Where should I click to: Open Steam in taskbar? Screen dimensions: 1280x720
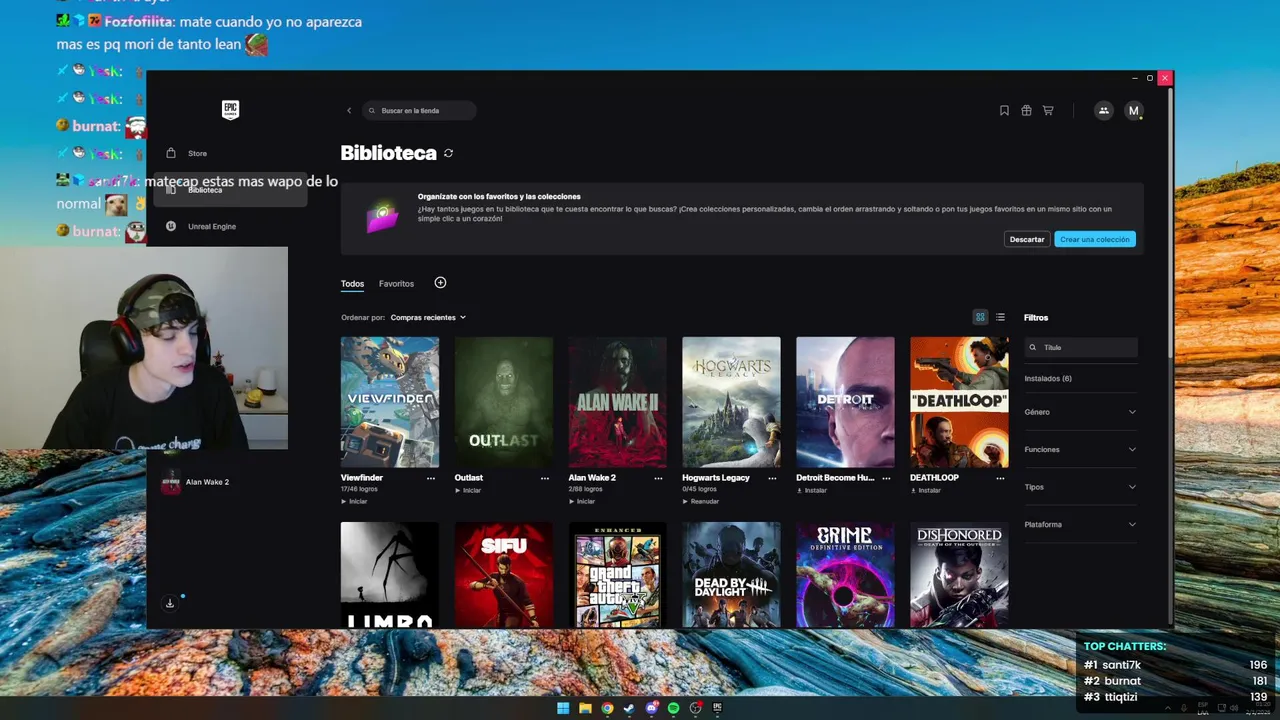[629, 708]
